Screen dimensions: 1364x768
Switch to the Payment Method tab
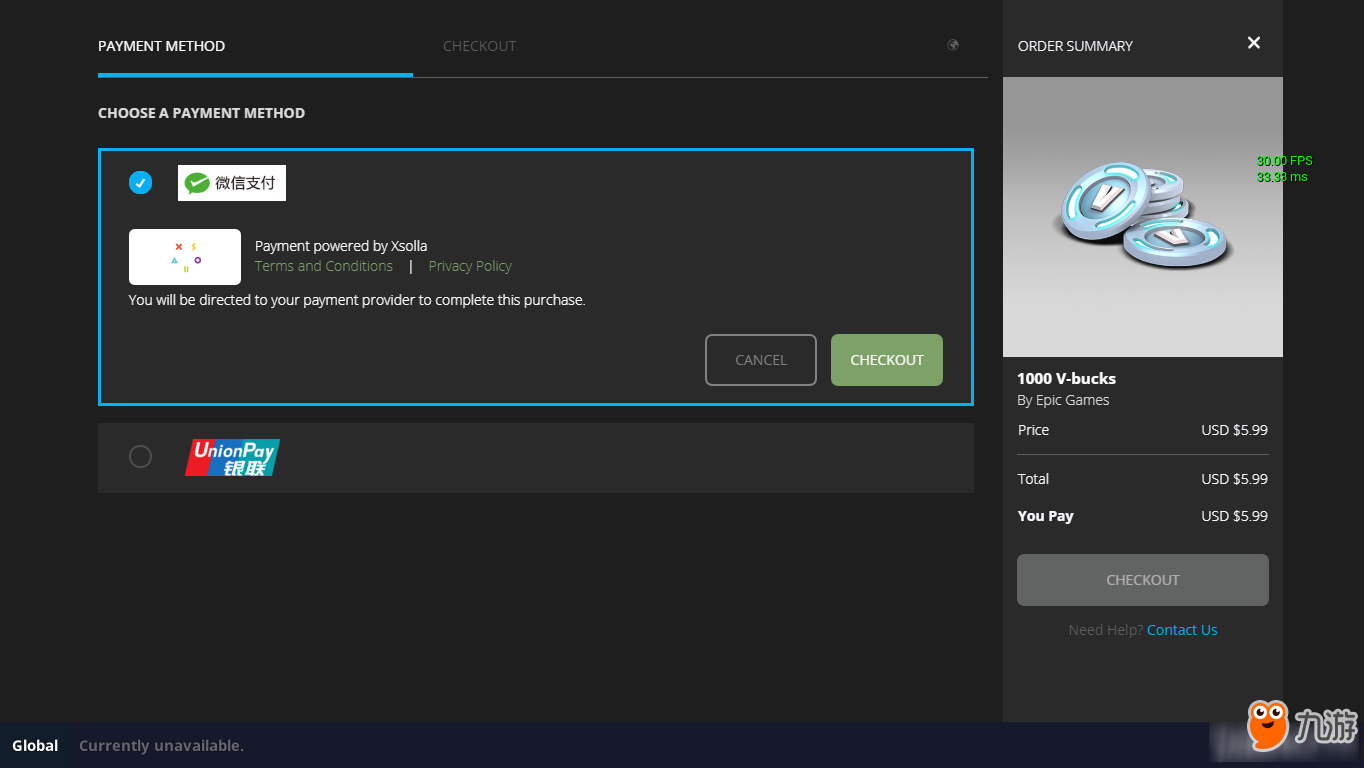161,46
